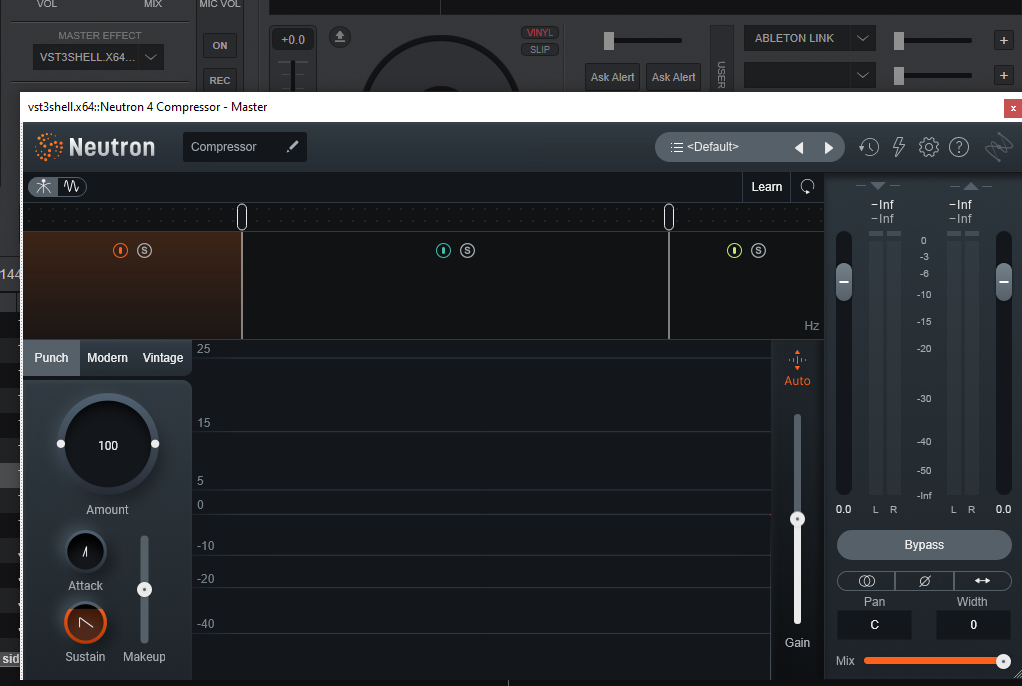The height and width of the screenshot is (686, 1022).
Task: Click the Learn button
Action: pyautogui.click(x=766, y=187)
